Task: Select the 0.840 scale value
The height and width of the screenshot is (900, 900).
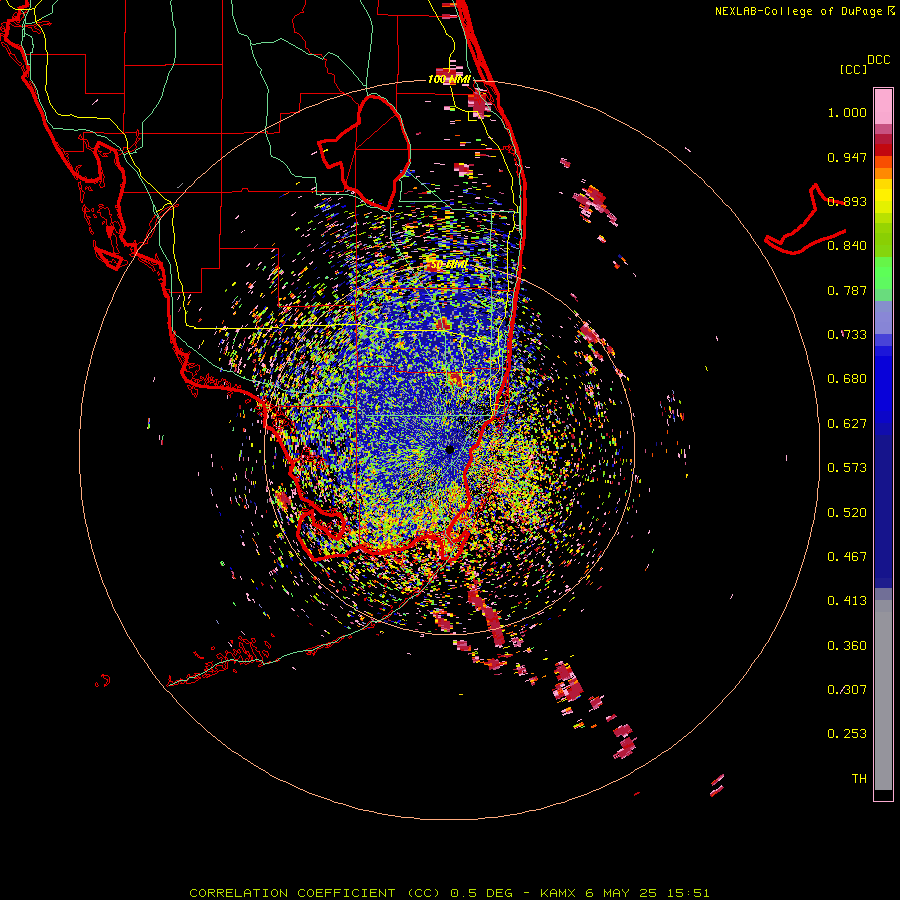Action: coord(847,246)
